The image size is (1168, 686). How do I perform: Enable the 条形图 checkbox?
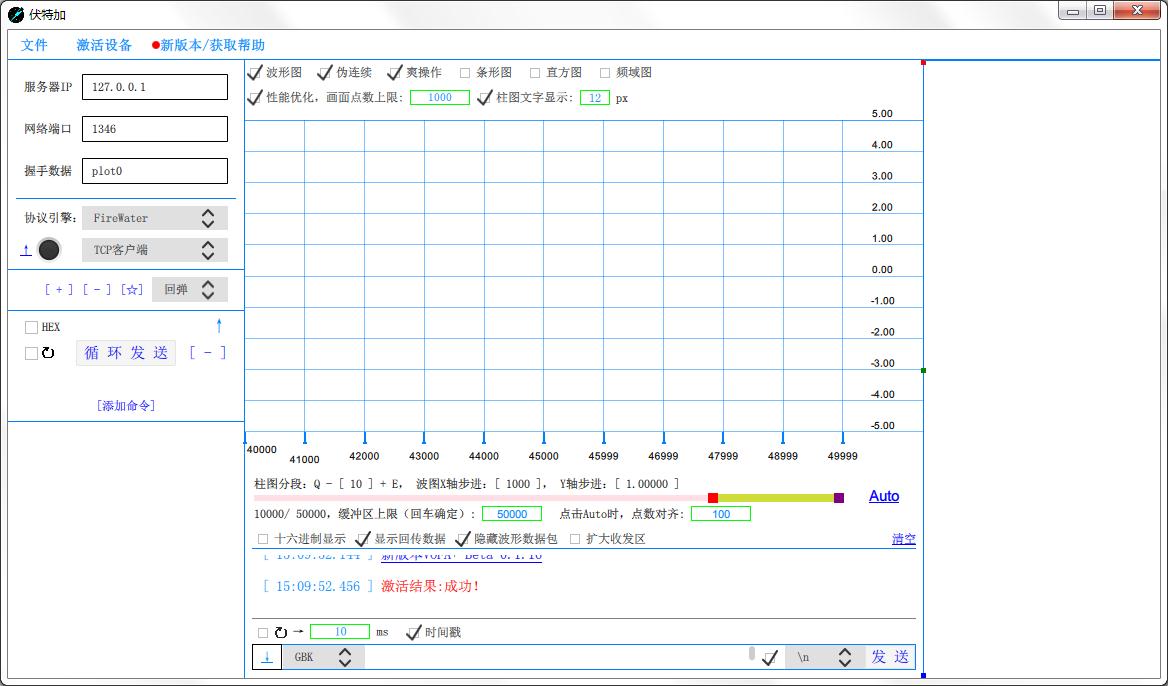465,73
